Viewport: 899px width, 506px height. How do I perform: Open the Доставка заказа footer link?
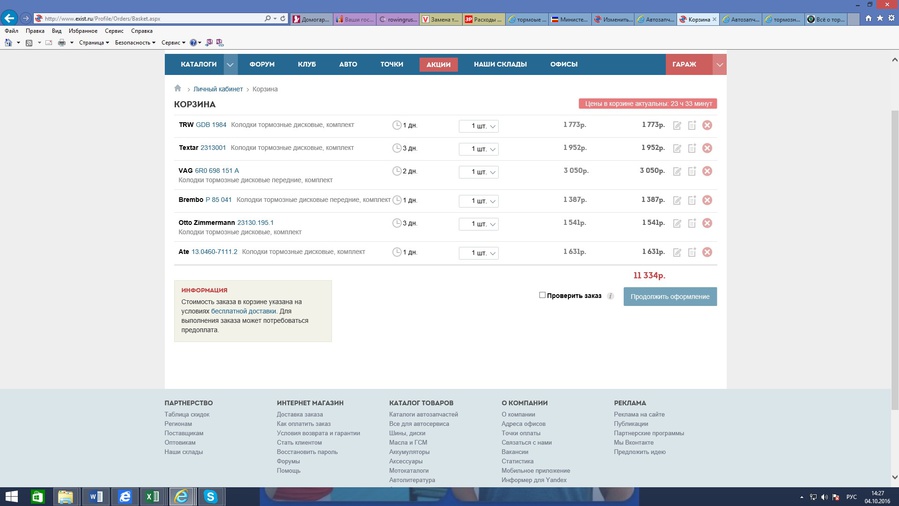click(300, 414)
